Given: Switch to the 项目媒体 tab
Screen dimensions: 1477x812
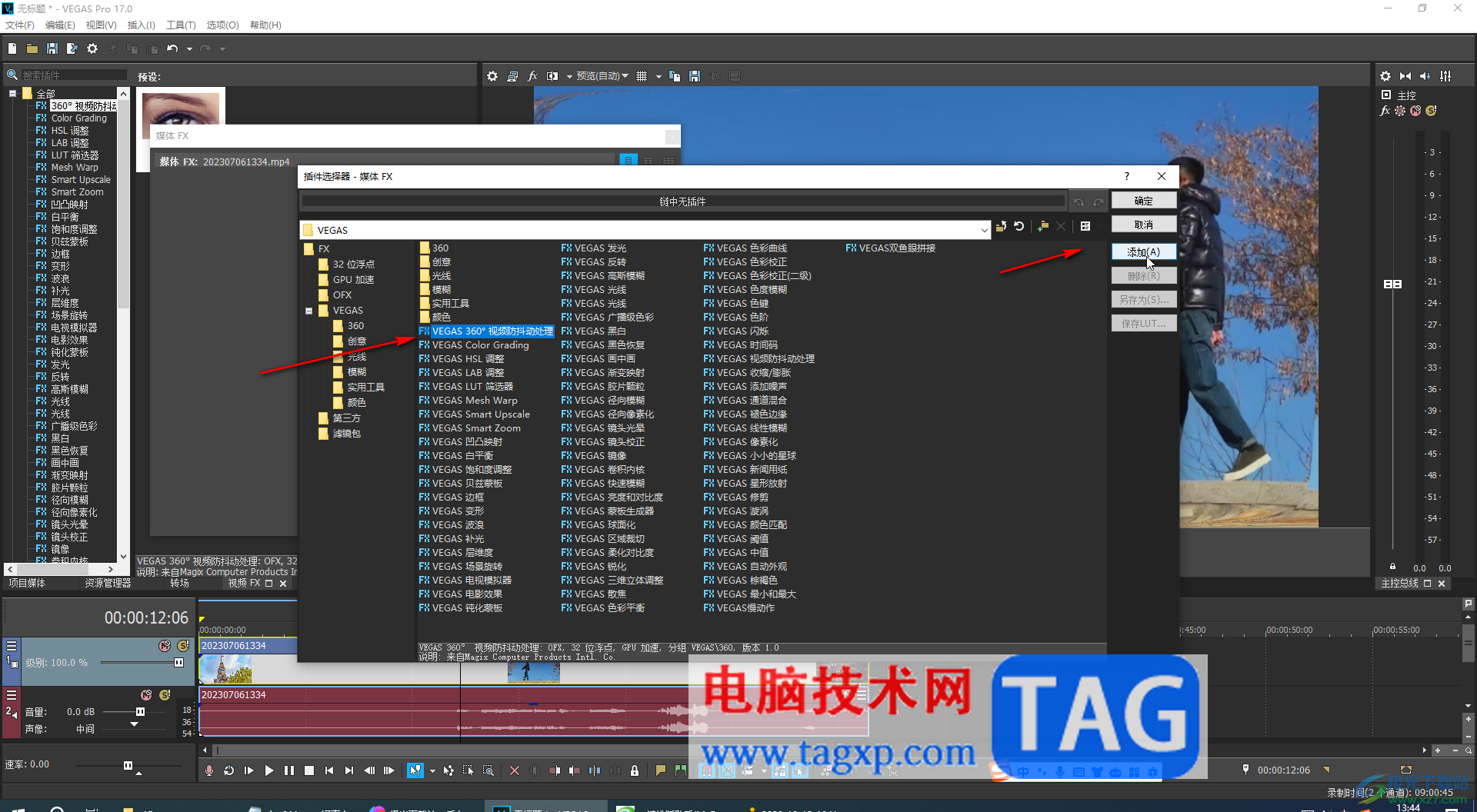Looking at the screenshot, I should [x=27, y=584].
